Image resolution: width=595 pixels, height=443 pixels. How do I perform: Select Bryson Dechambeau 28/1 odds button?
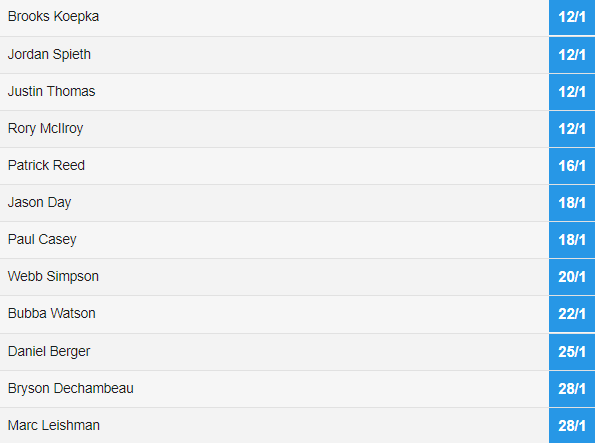tap(572, 389)
